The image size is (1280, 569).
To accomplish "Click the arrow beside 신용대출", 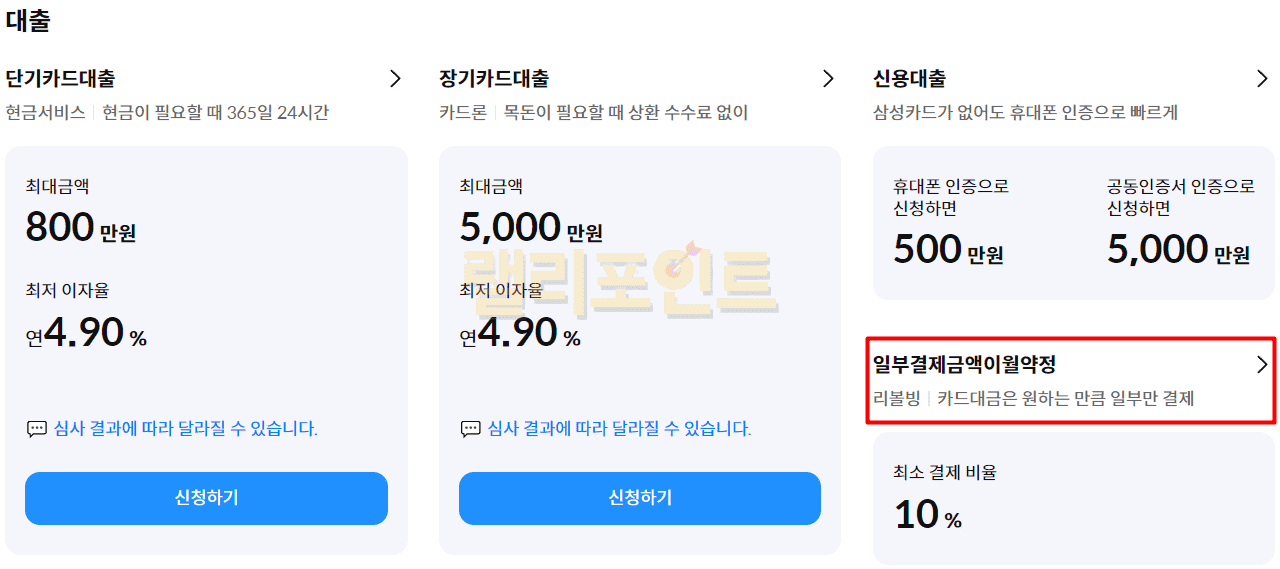I will [1262, 78].
